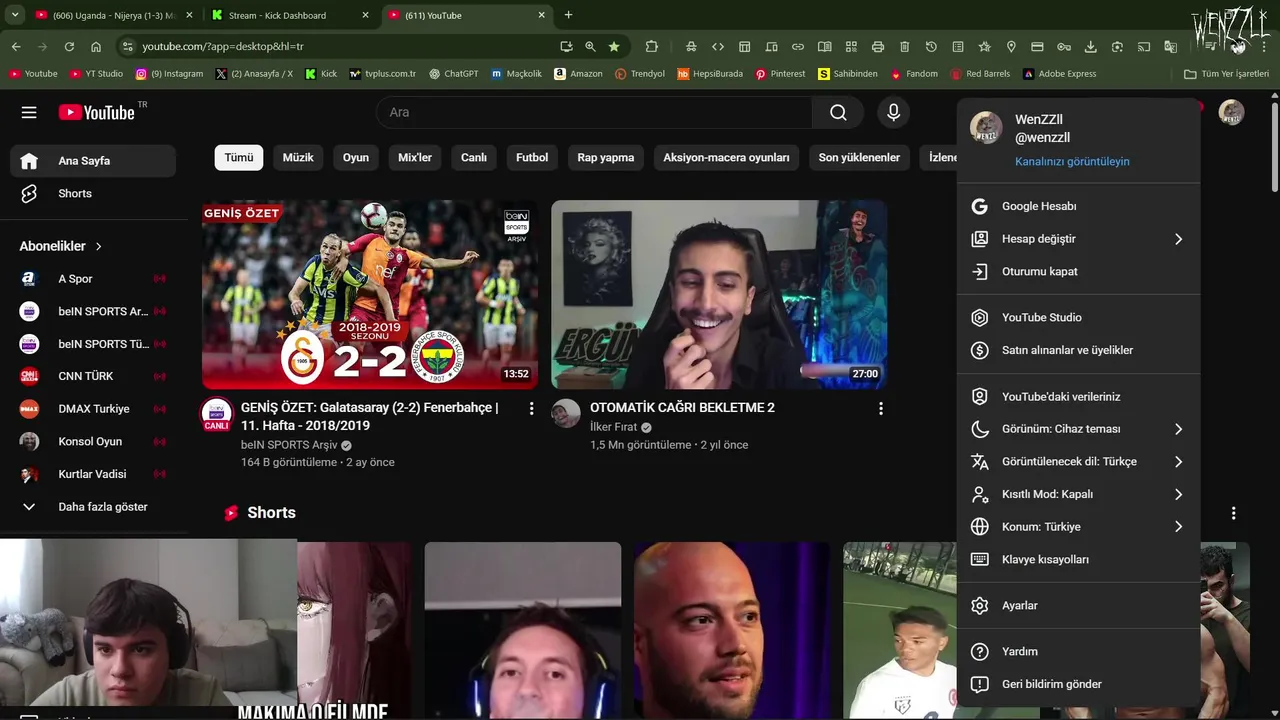Open the YouTube hamburger guide menu
The width and height of the screenshot is (1280, 720).
point(29,112)
